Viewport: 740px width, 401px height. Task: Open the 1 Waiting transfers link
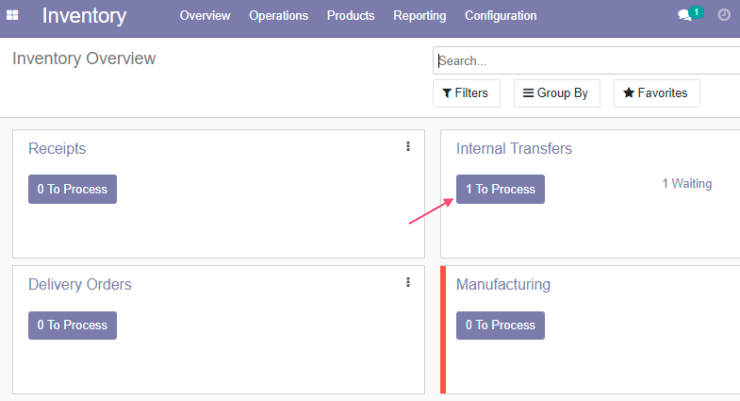pyautogui.click(x=687, y=184)
